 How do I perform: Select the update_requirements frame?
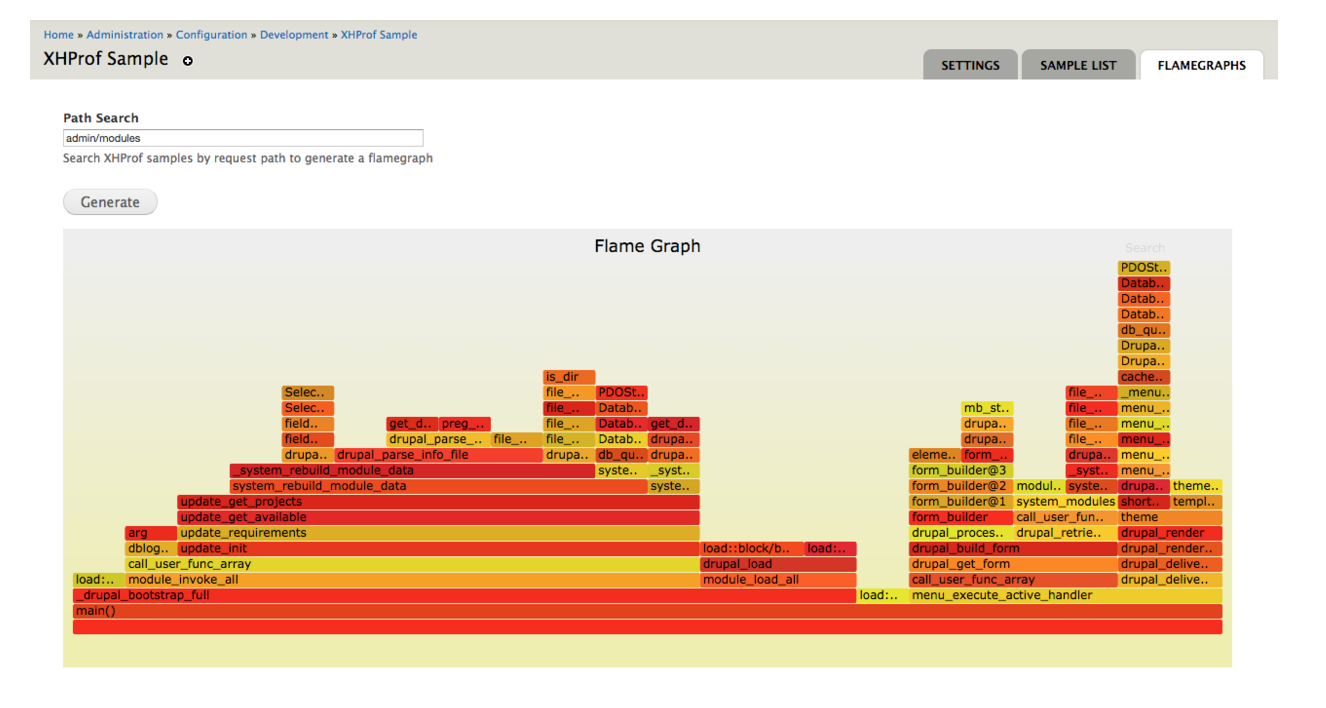[x=438, y=533]
